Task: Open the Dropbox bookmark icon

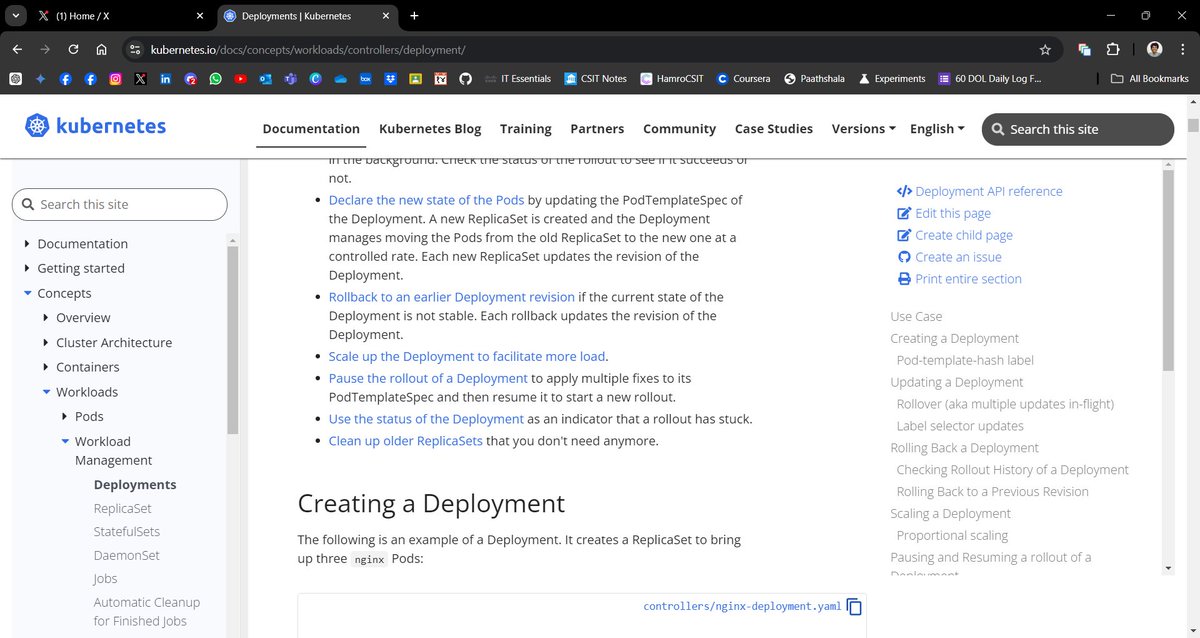Action: tap(390, 78)
